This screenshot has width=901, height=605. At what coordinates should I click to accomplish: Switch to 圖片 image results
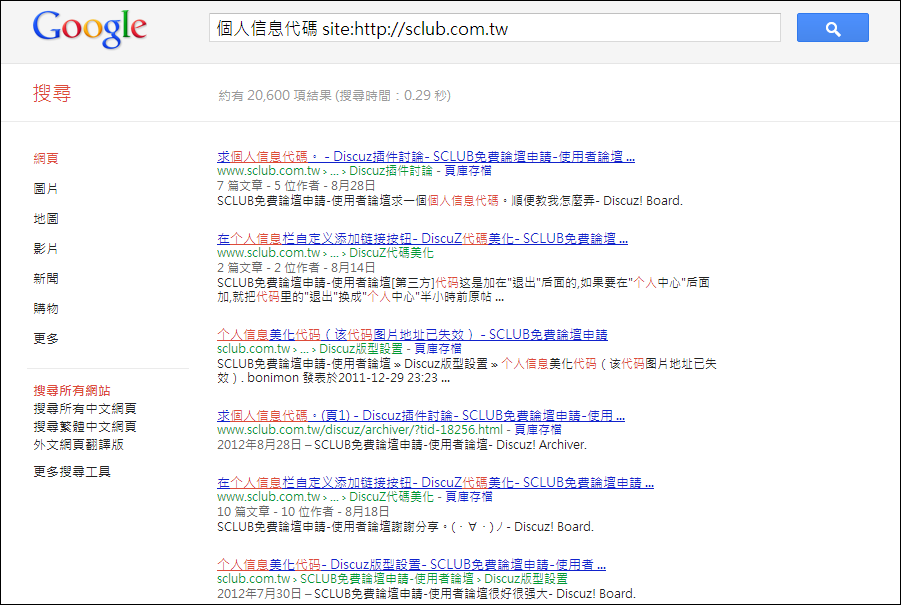pos(46,188)
